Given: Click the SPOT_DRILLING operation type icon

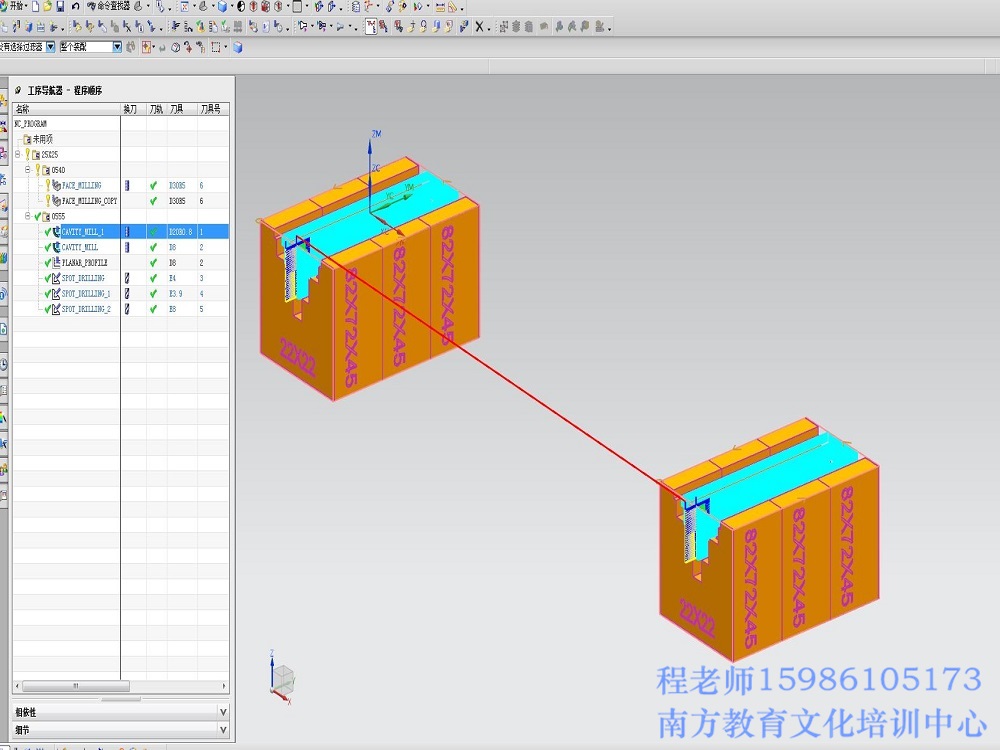Looking at the screenshot, I should (57, 278).
